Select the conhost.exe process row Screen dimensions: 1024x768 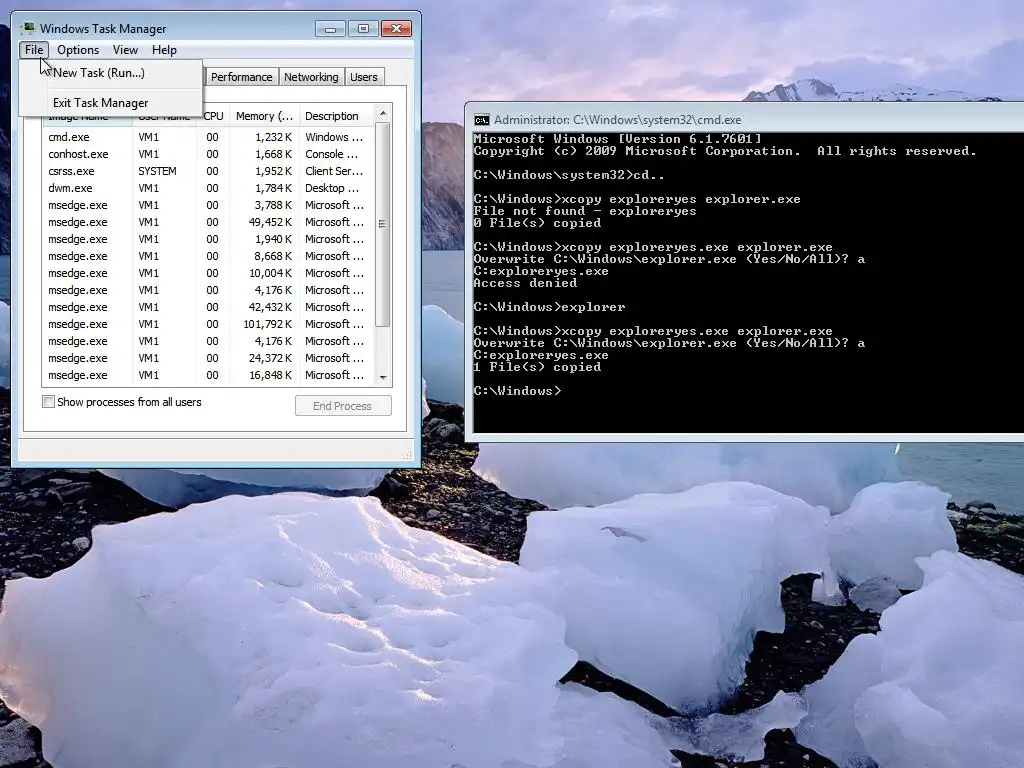tap(208, 154)
